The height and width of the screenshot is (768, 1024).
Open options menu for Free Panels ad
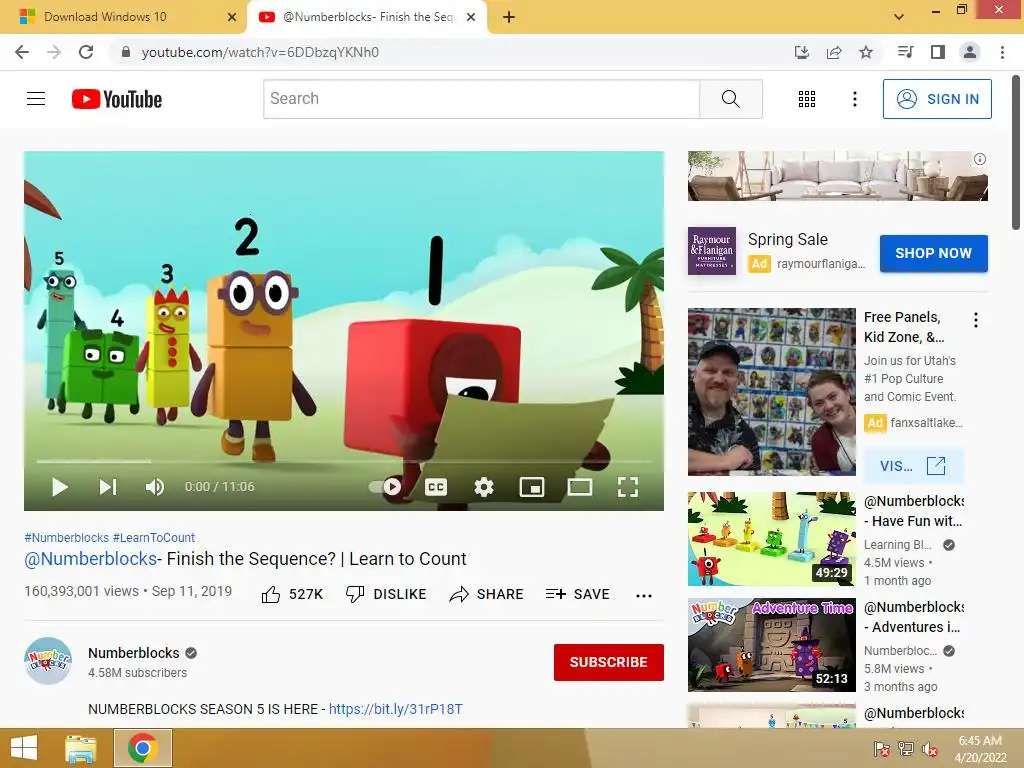click(x=976, y=320)
